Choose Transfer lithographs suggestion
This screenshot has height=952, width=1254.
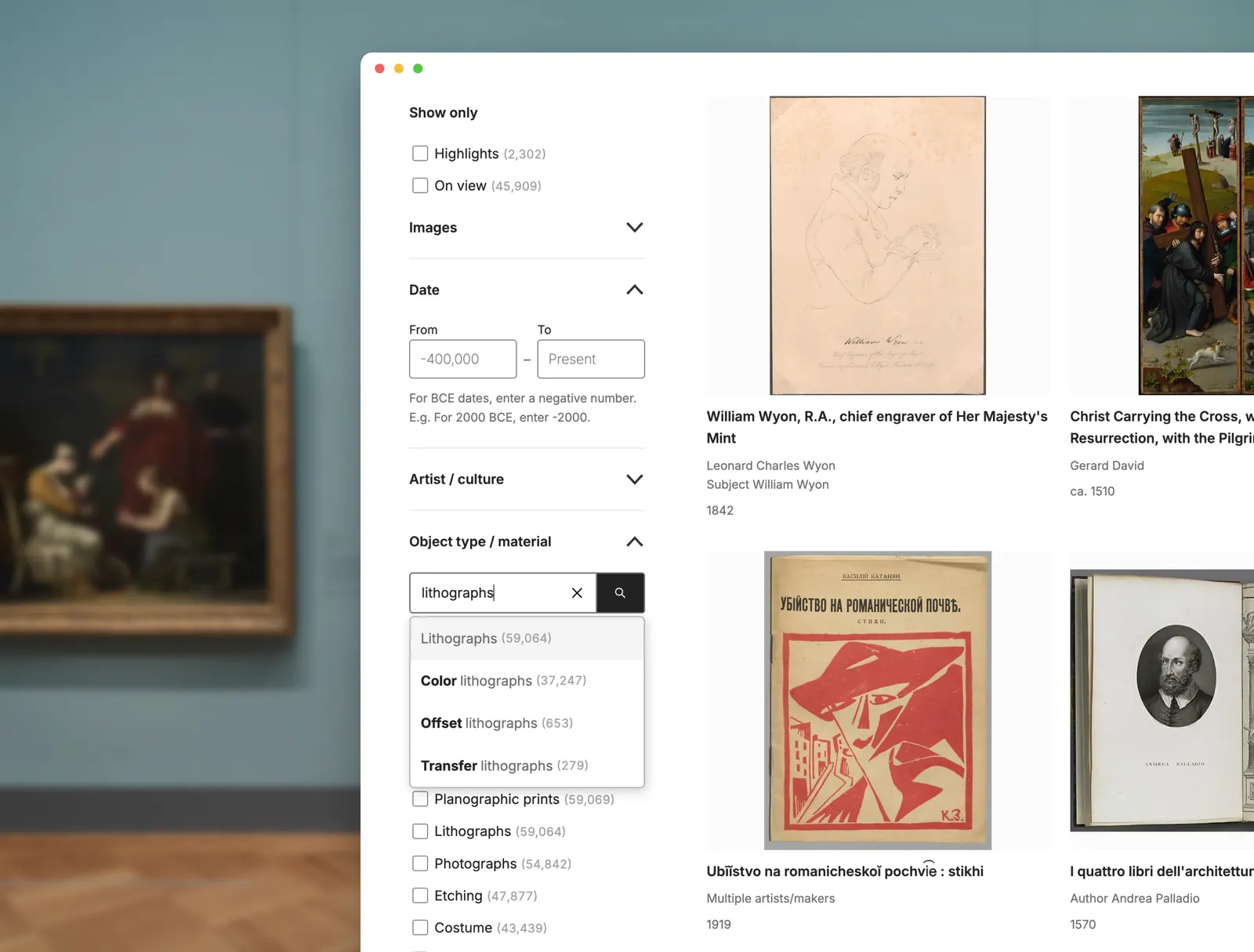coord(527,766)
